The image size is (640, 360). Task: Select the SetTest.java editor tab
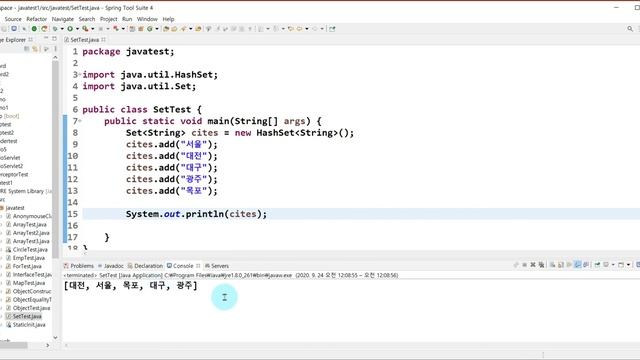pos(84,40)
